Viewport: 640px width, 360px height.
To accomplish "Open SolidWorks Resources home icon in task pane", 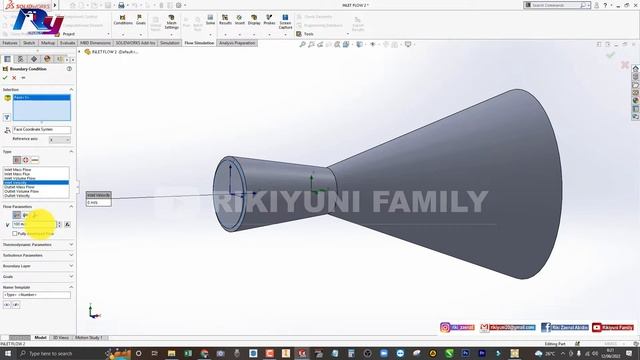I will pos(636,69).
